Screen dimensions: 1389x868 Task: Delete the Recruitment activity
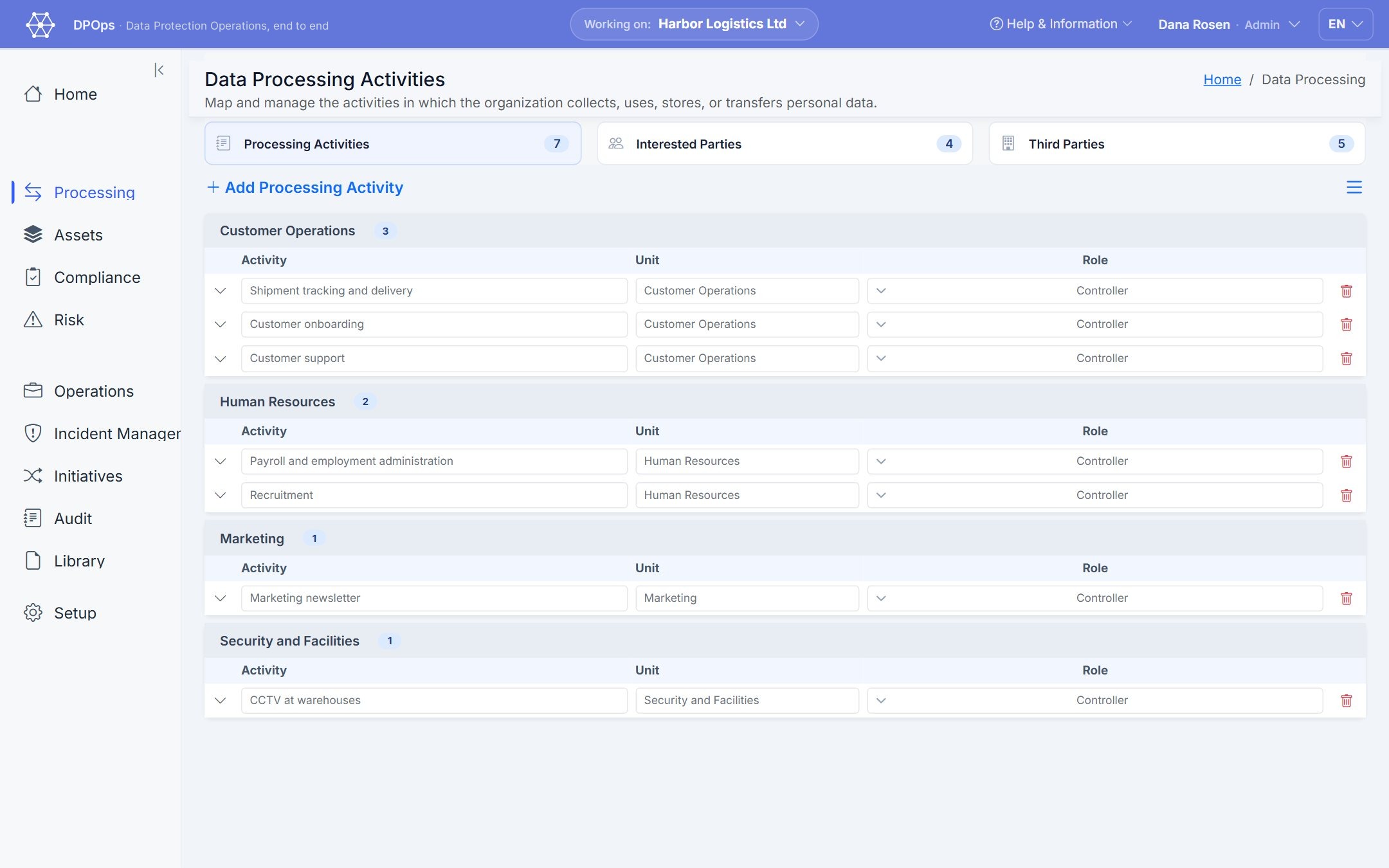click(1346, 496)
